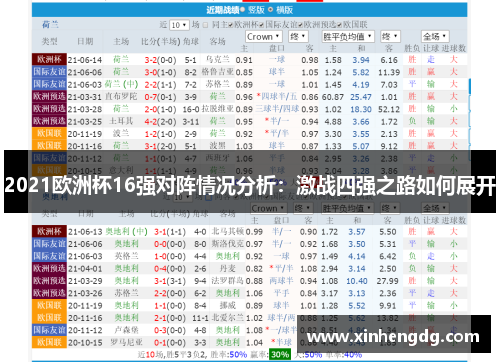Click the 3-1 score against 北马其顿
The width and height of the screenshot is (500, 362).
160,232
